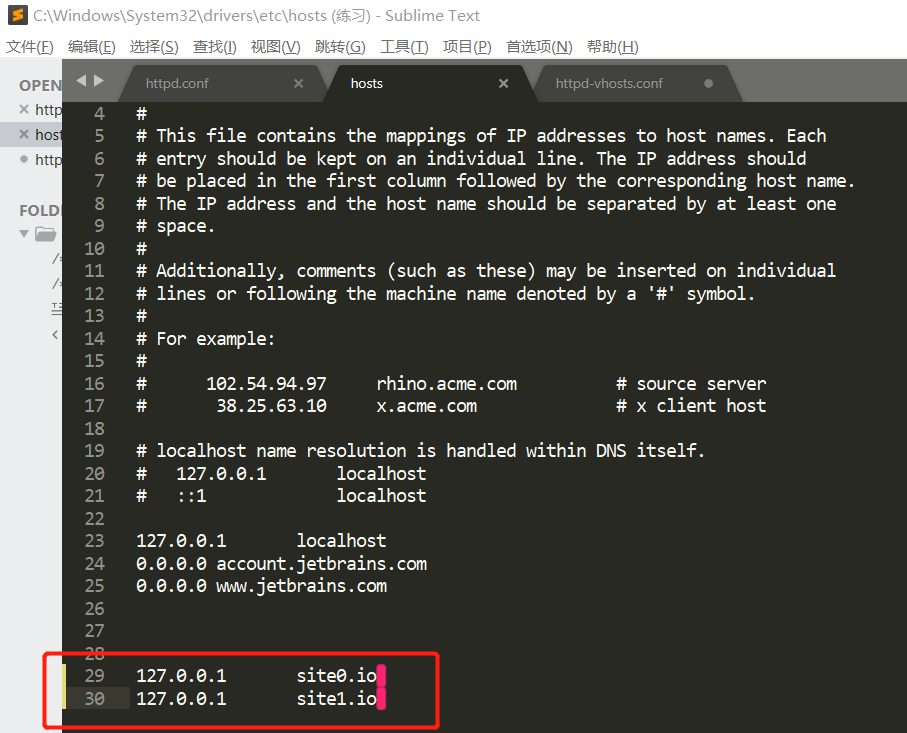Screen dimensions: 907x733
Task: Click 0.0.0.0 on line 24
Action: pos(171,563)
